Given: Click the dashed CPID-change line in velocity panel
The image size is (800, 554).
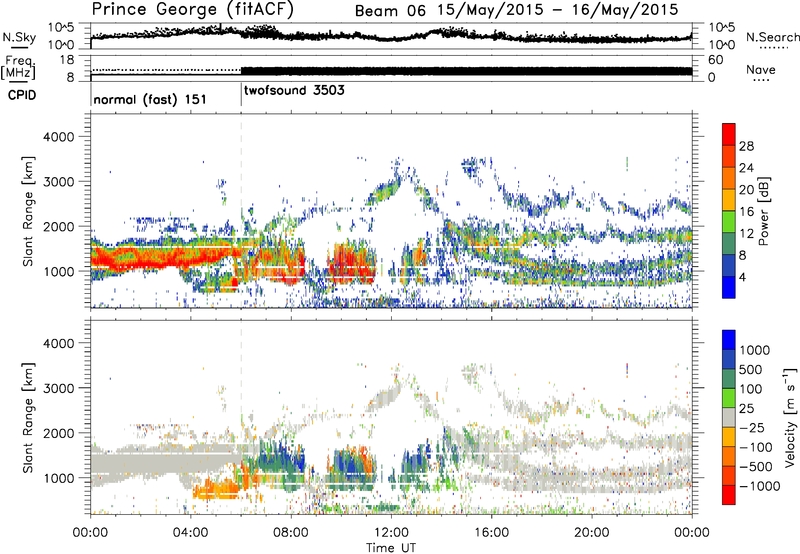Looking at the screenshot, I should (241, 417).
